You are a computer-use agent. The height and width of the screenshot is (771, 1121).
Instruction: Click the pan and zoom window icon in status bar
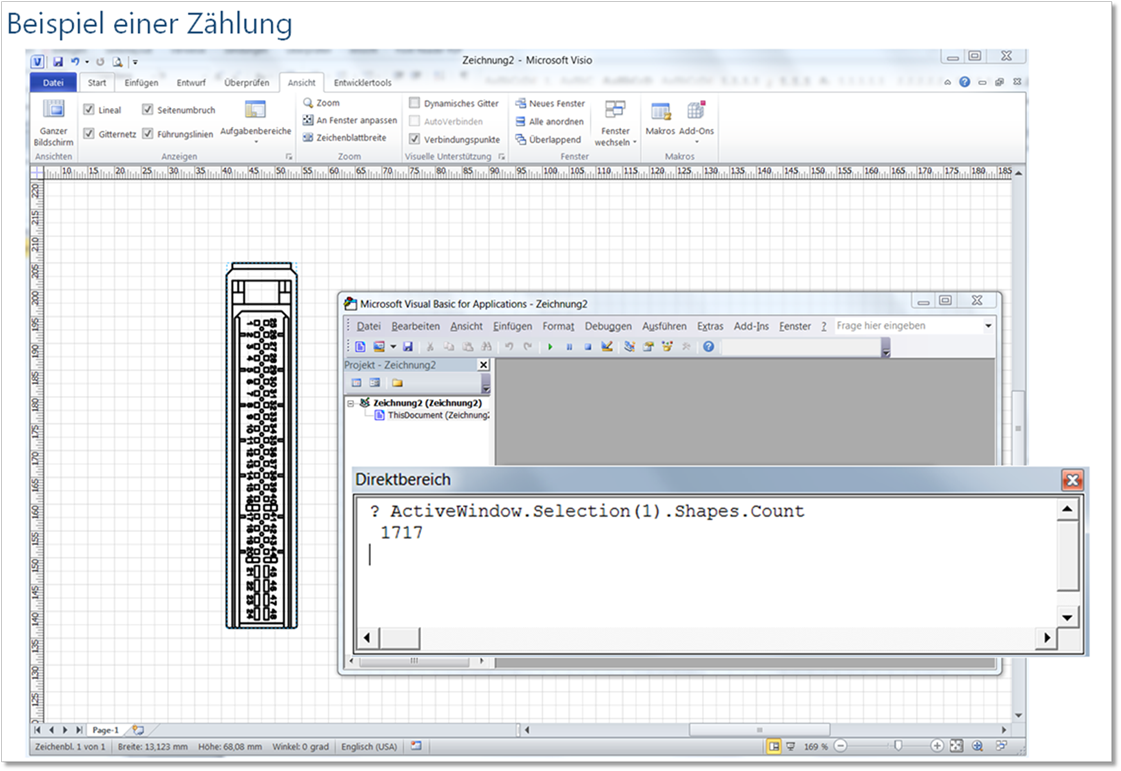[x=977, y=746]
